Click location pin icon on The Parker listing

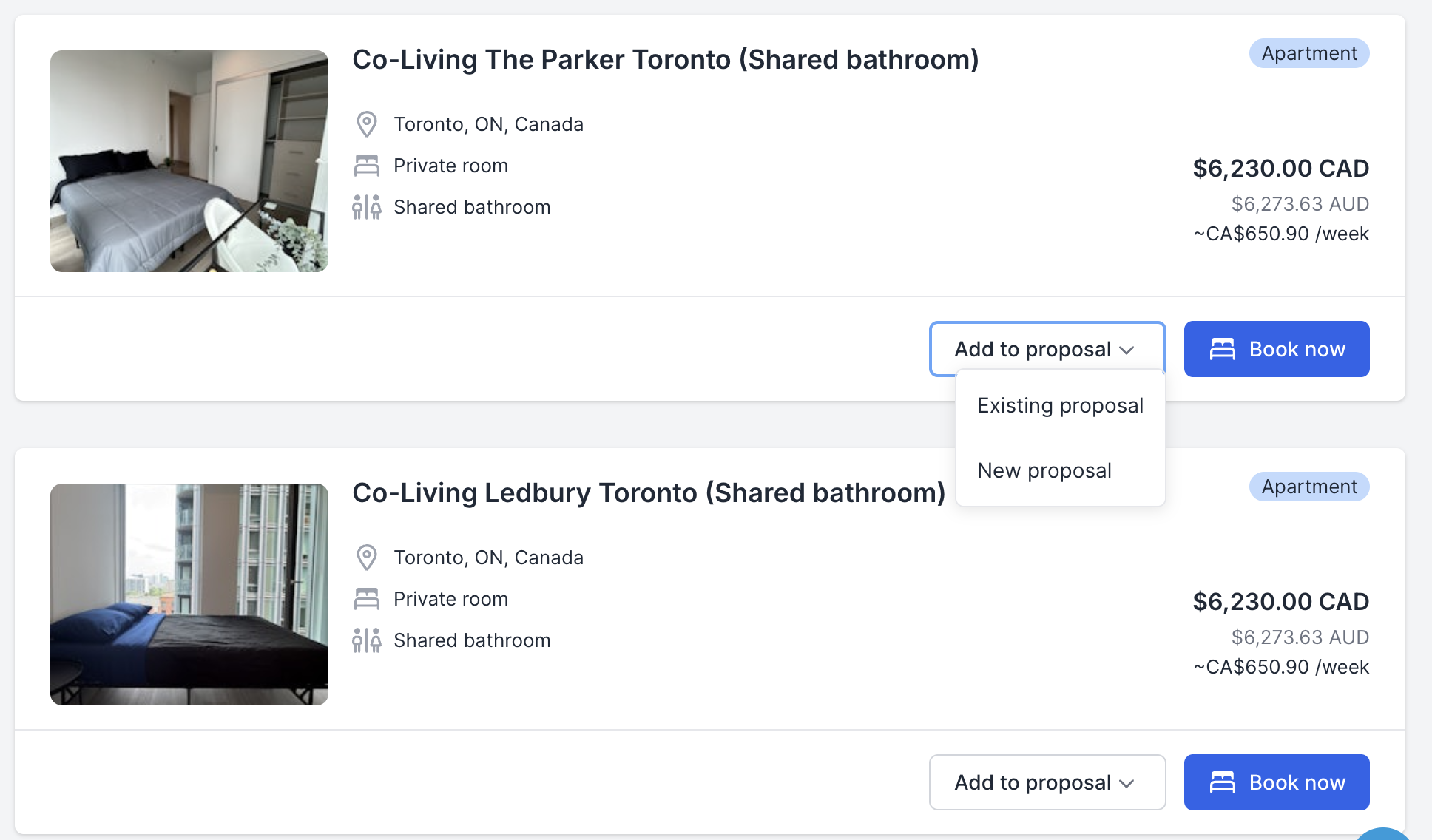tap(367, 124)
